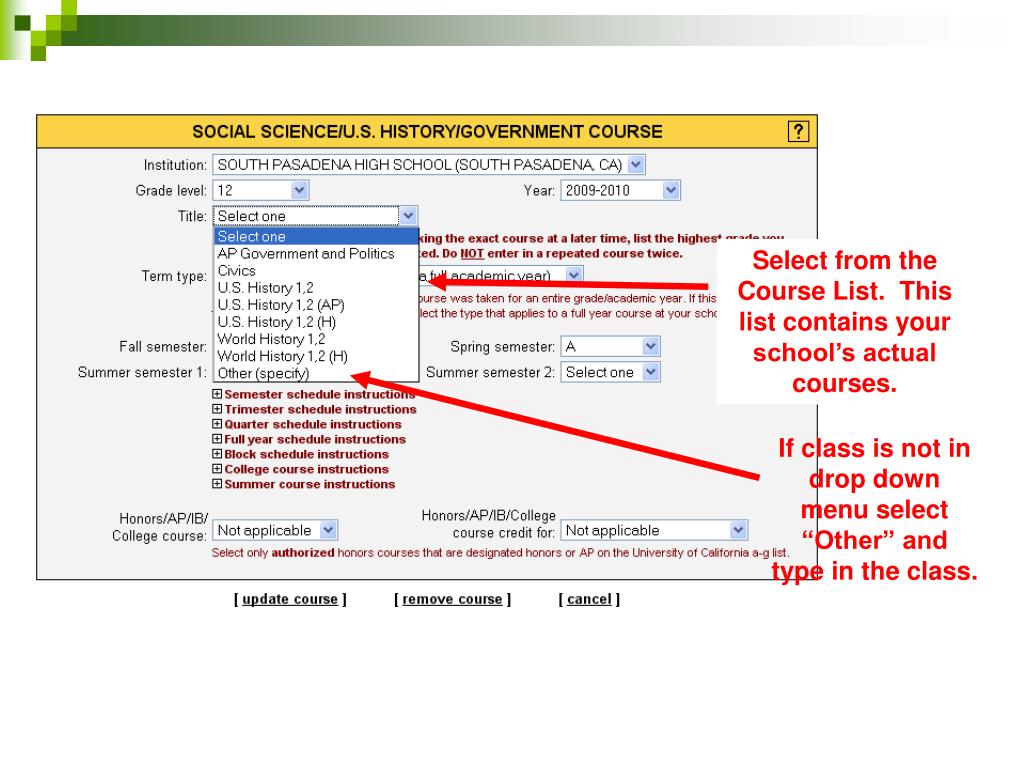Viewport: 1024px width, 768px height.
Task: Click the form heading 'SOCIAL SCIENCE/U.S. HISTORY/GOVERNMENT COURSE'
Action: (427, 132)
